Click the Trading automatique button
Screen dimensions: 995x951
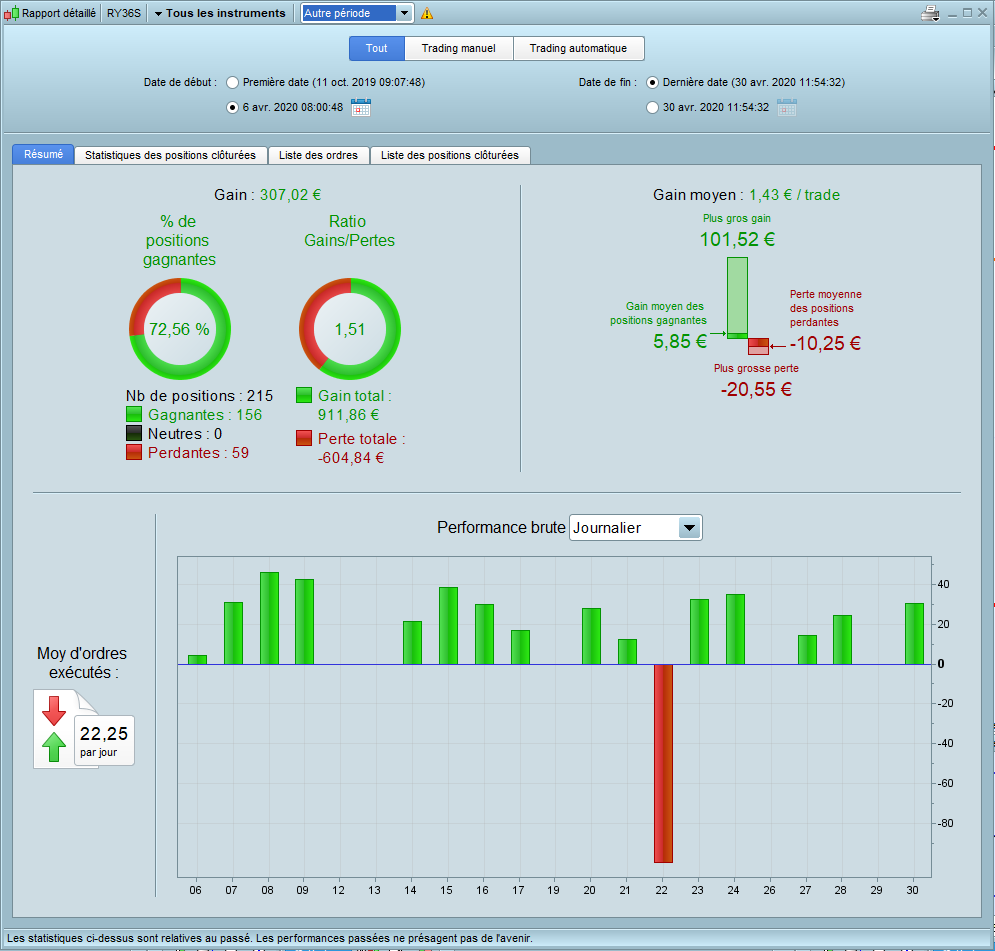(x=578, y=48)
